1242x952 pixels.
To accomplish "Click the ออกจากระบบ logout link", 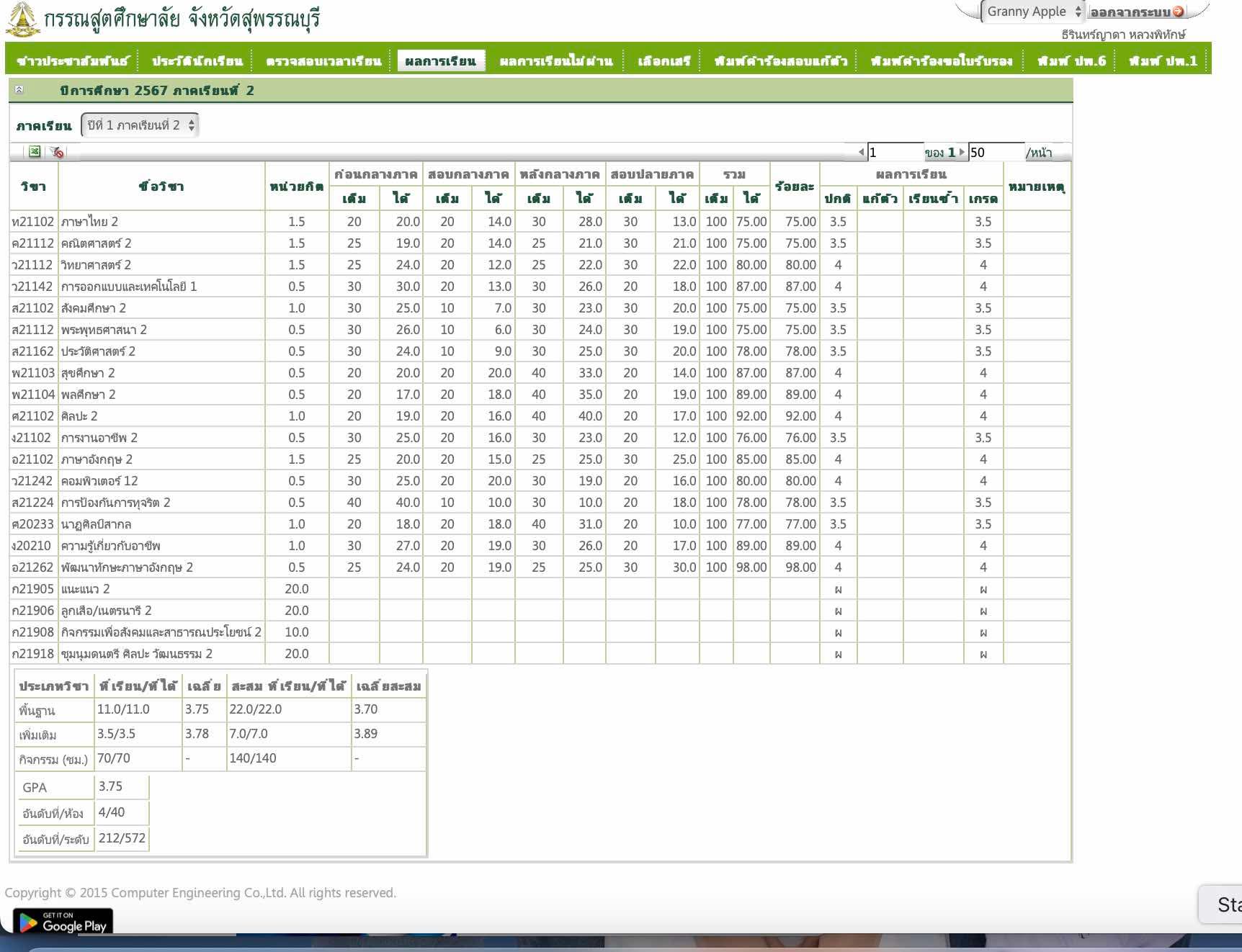I will [x=1130, y=12].
